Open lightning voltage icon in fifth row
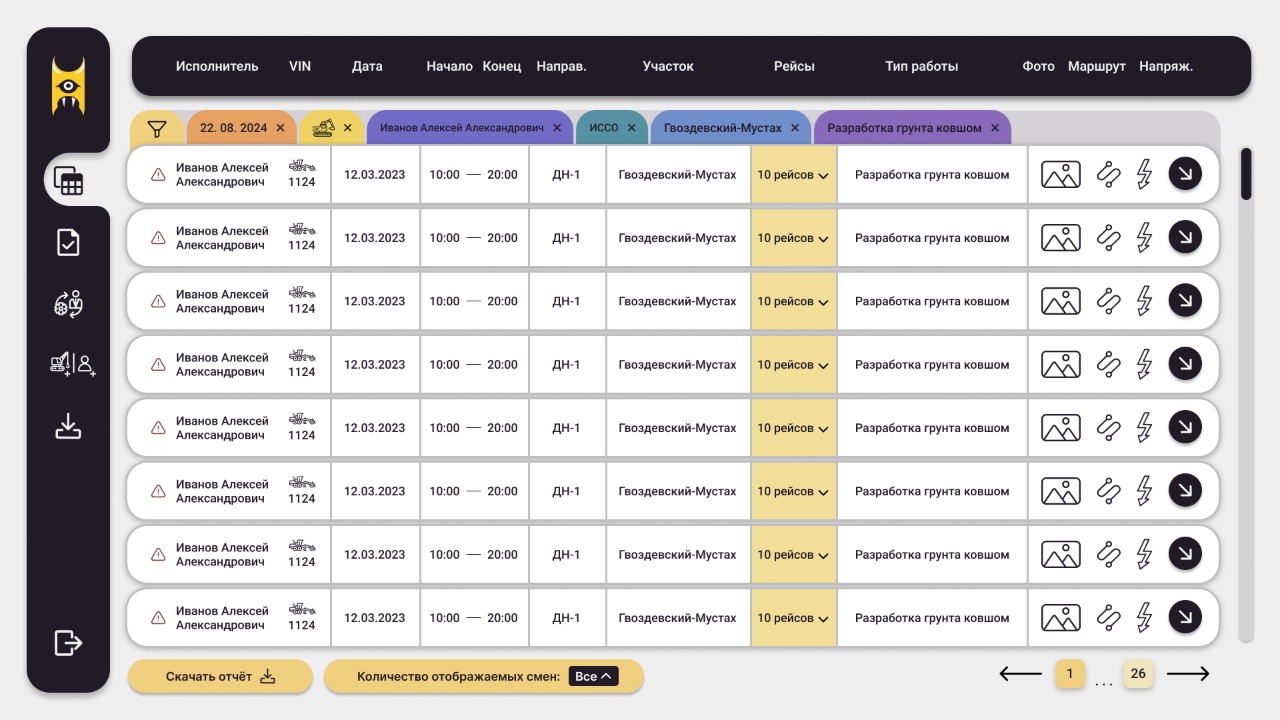 click(1145, 428)
